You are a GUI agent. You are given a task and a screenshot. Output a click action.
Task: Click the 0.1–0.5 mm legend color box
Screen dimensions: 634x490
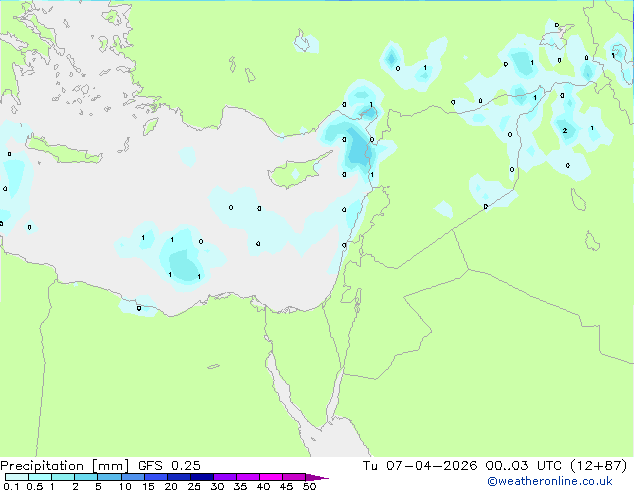[x=17, y=477]
